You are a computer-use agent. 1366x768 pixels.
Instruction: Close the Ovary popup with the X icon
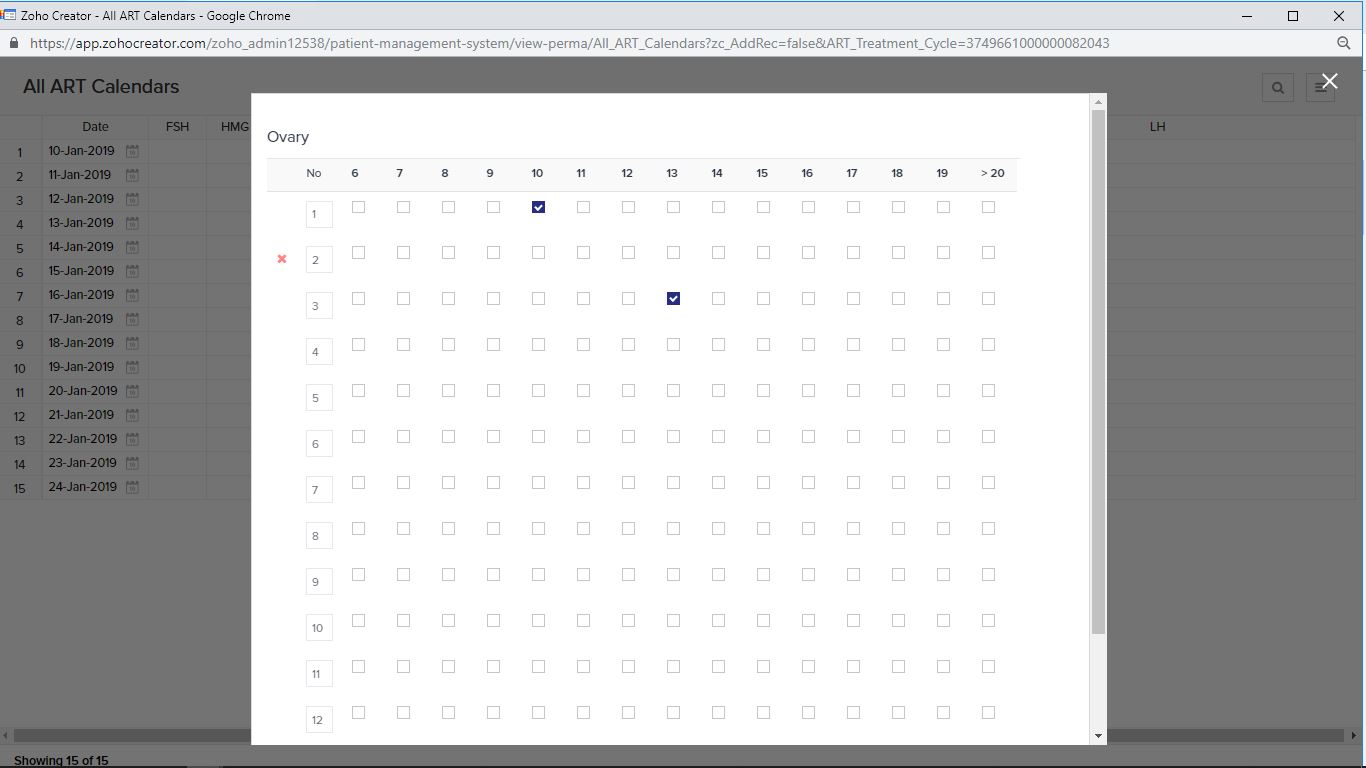click(x=1329, y=81)
